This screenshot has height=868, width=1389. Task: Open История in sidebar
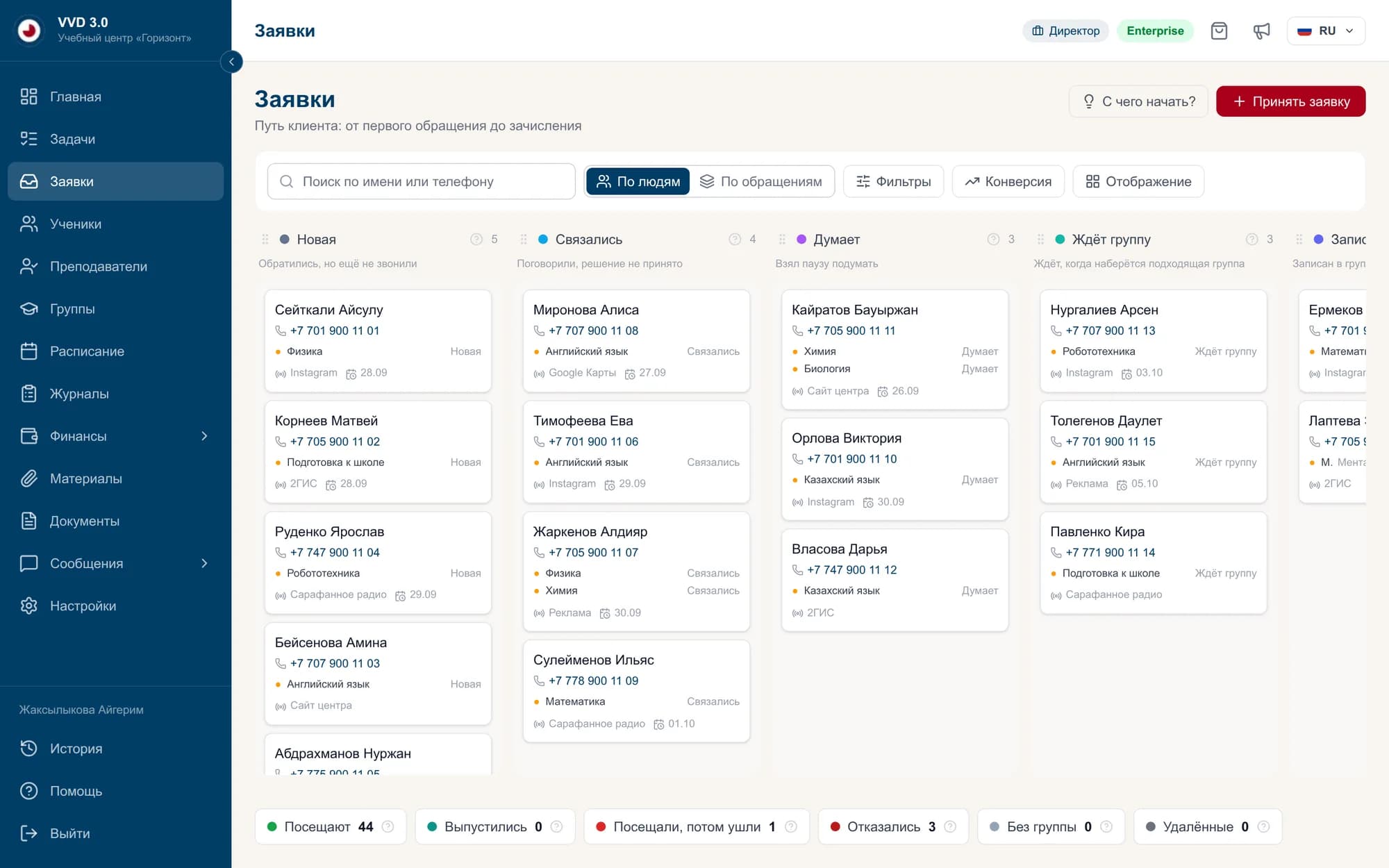click(x=115, y=749)
